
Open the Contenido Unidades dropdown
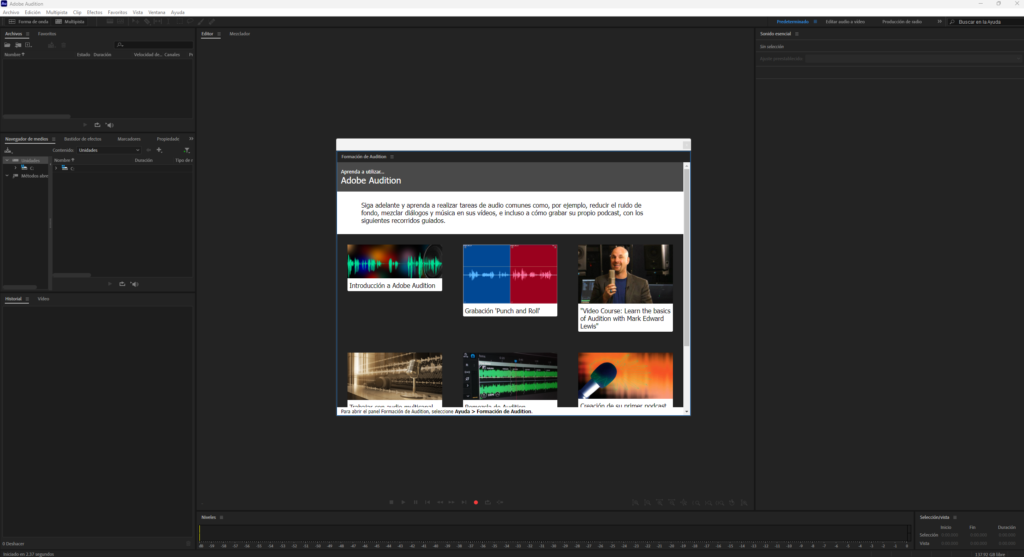[x=108, y=150]
